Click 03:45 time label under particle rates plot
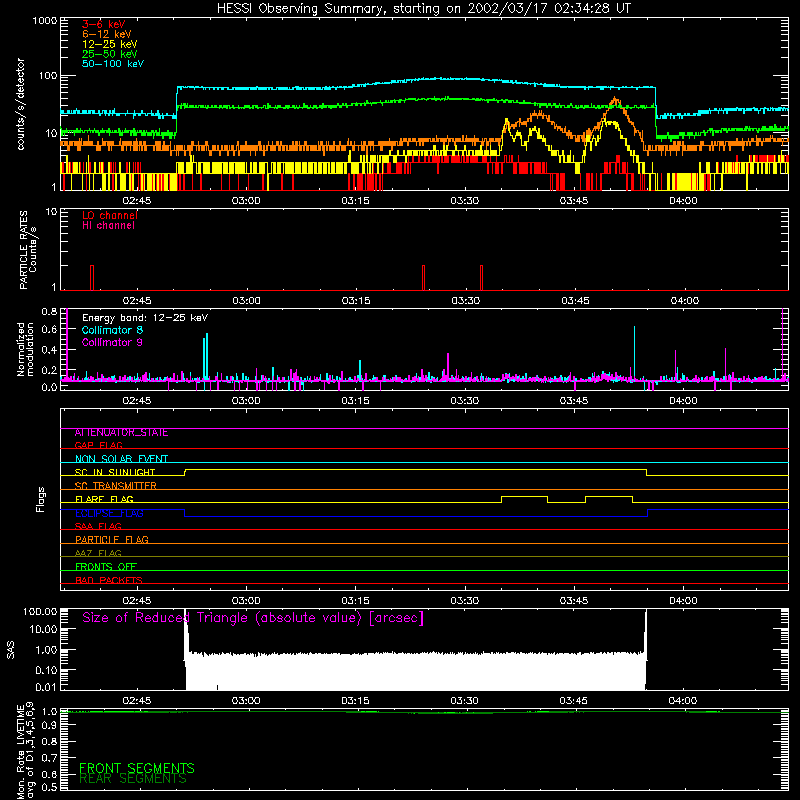Screen dimensions: 800x800 coord(575,301)
